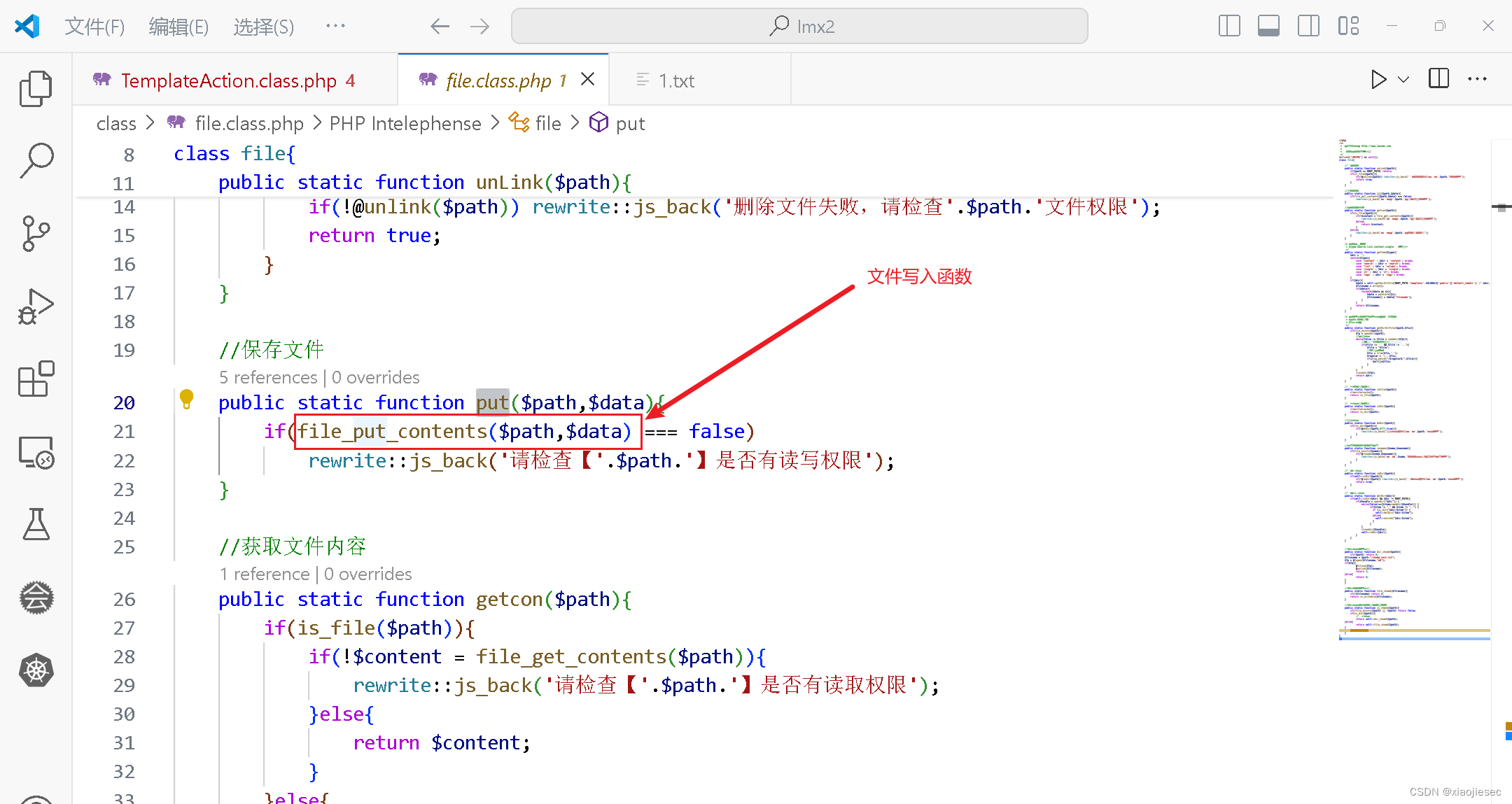The image size is (1512, 804).
Task: Toggle the Secondary Side Bar
Action: (1308, 25)
